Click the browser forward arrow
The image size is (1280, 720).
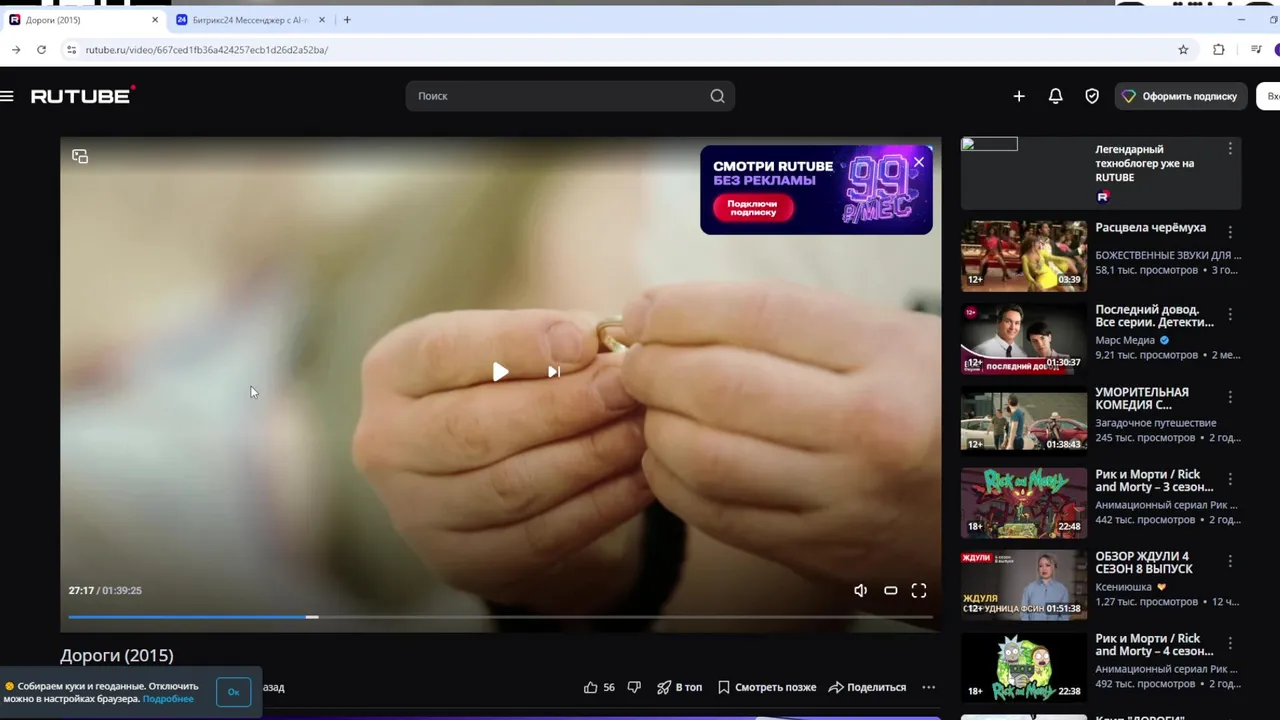pos(15,50)
